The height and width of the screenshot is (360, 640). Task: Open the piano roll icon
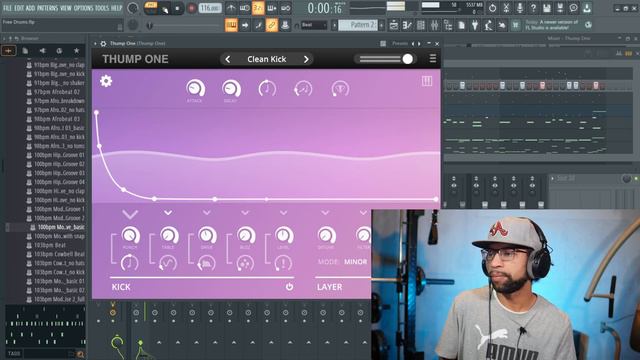click(x=407, y=25)
